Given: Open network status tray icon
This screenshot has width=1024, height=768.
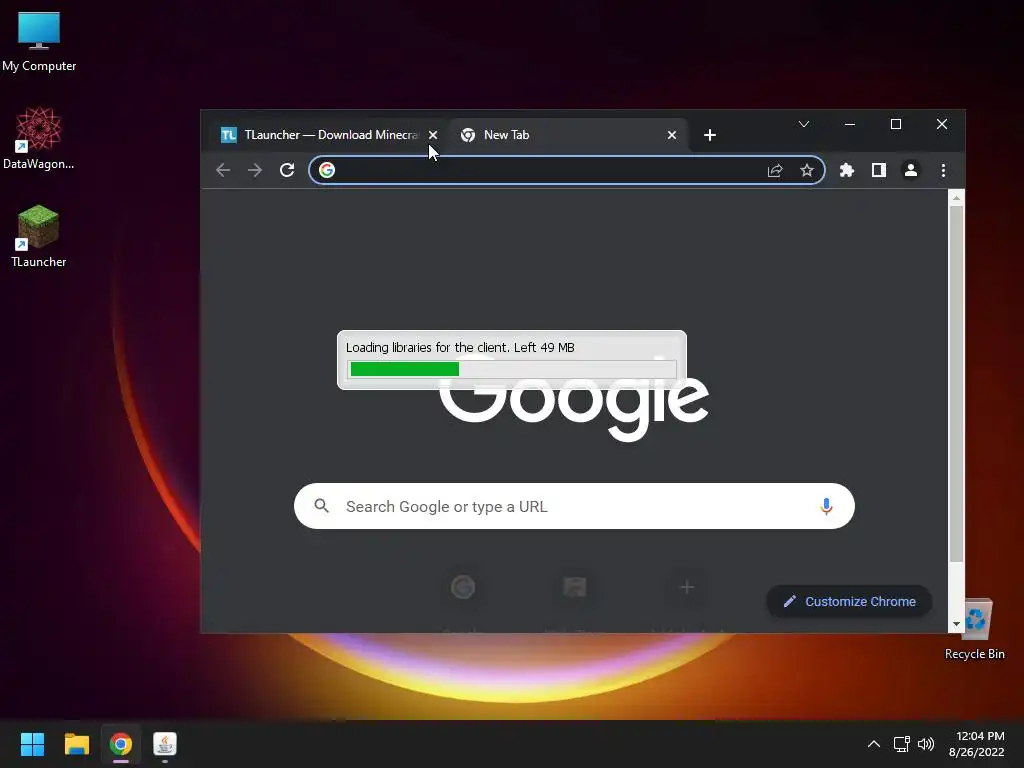Looking at the screenshot, I should click(x=902, y=744).
